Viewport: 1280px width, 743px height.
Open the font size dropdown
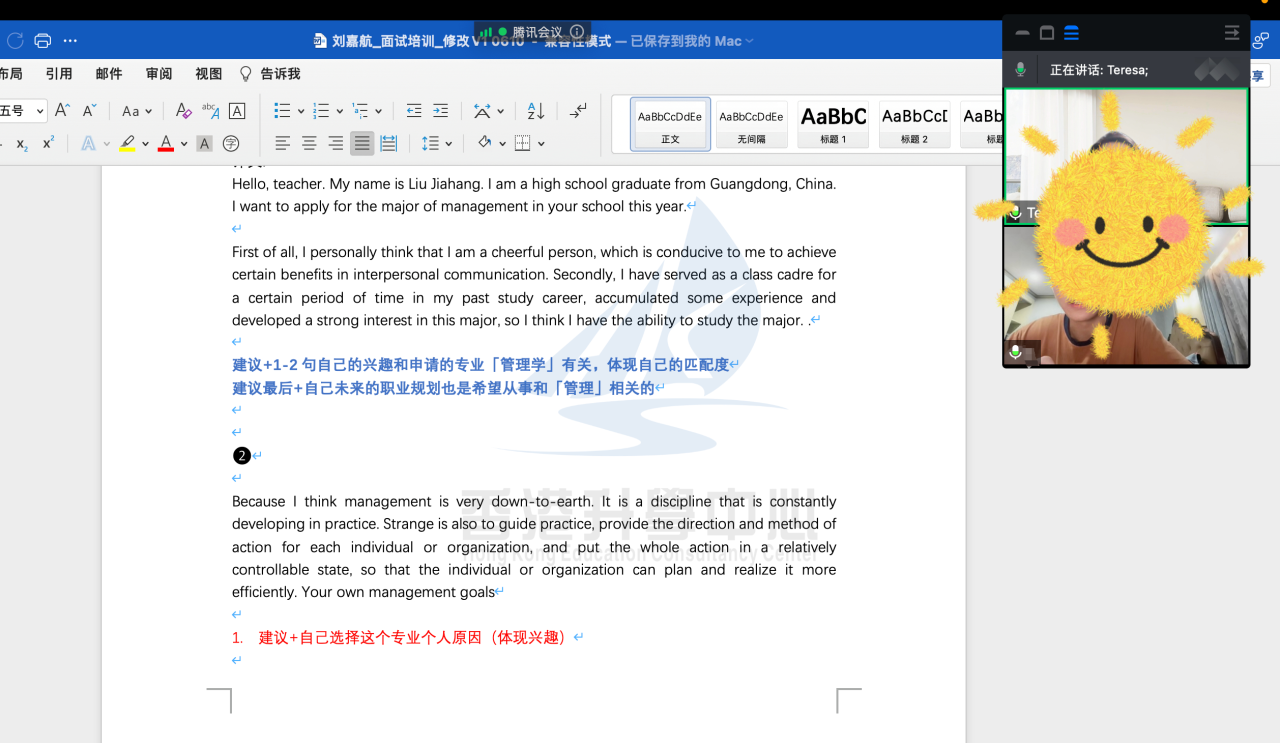point(40,112)
